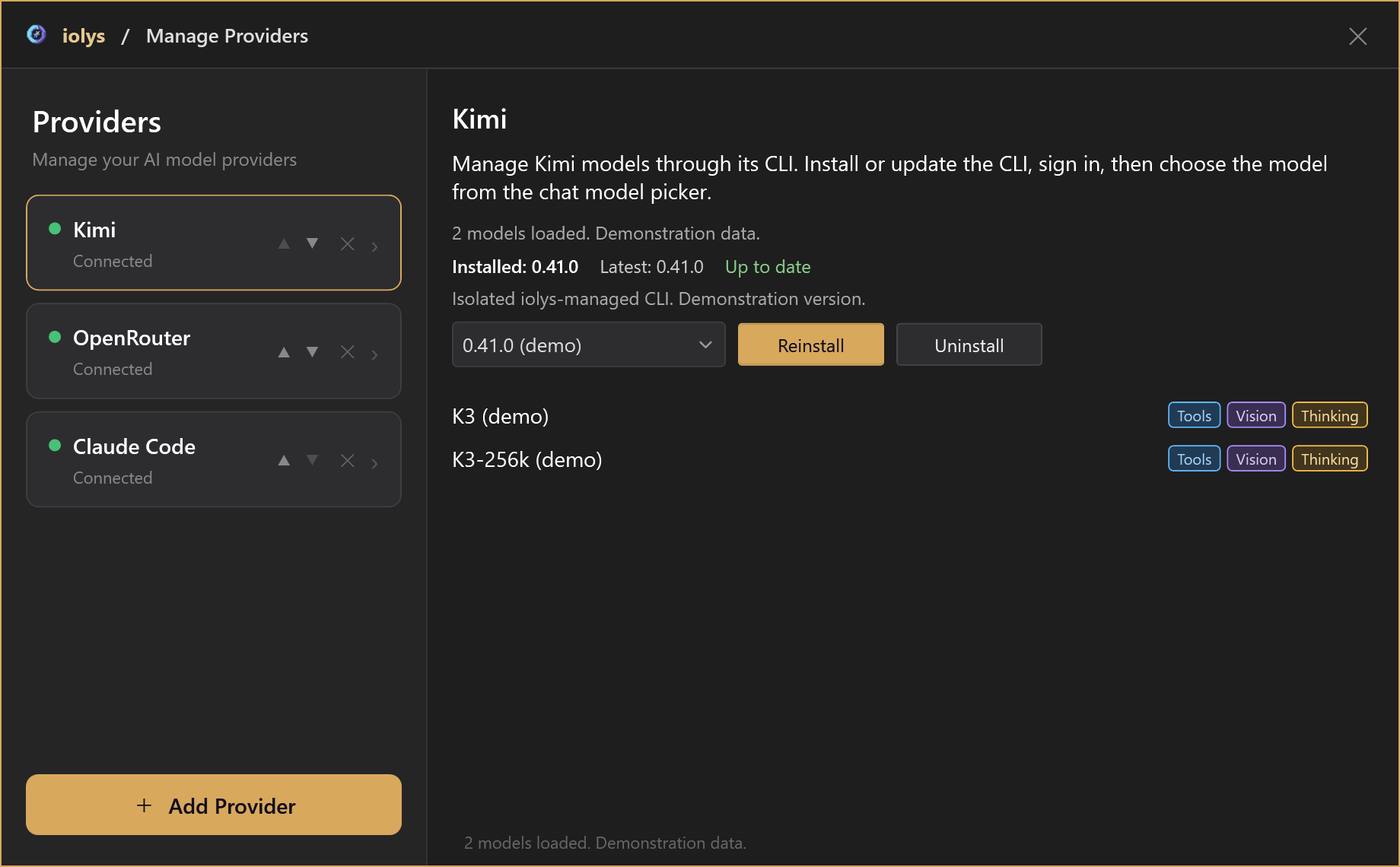Click 'Latest: 0.41.0' text

651,267
